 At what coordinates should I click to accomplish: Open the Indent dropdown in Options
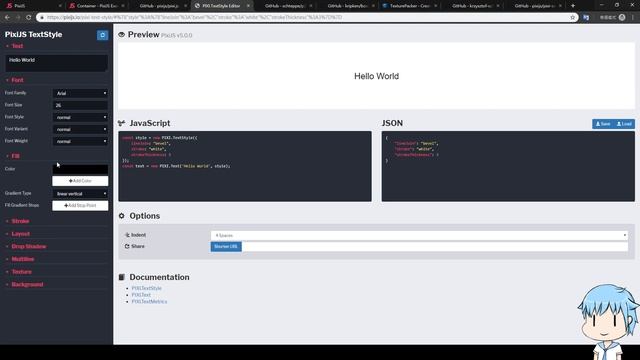pyautogui.click(x=419, y=236)
